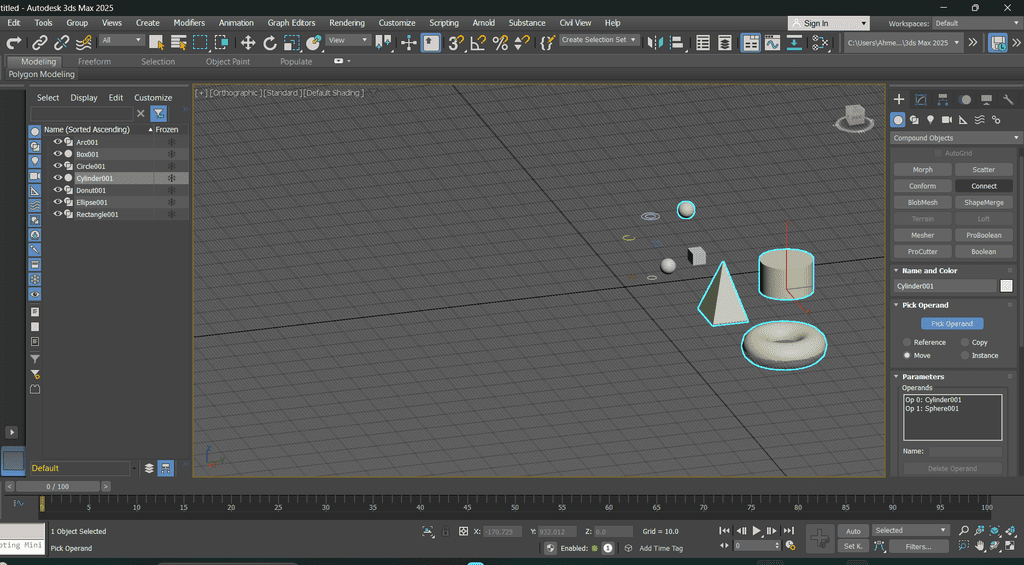Click the Cylinder001 object name field
The height and width of the screenshot is (565, 1024).
[x=945, y=285]
